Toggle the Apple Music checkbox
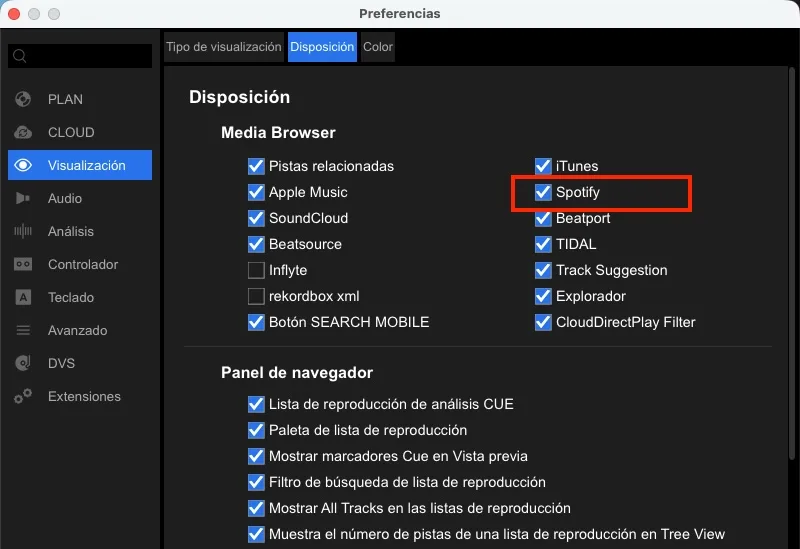800x549 pixels. click(256, 192)
